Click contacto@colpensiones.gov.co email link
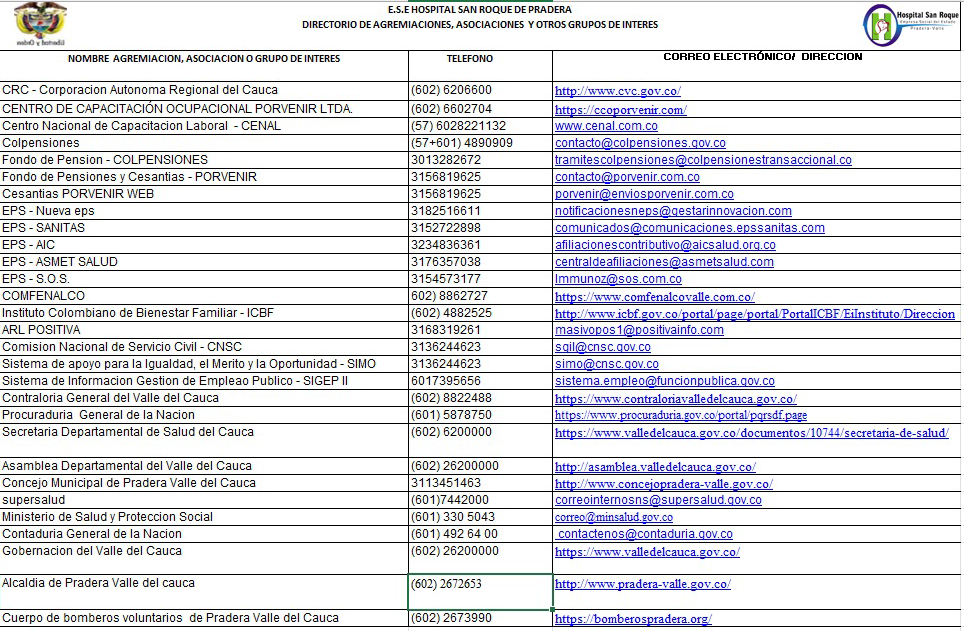Screen dimensions: 964x631 [640, 143]
